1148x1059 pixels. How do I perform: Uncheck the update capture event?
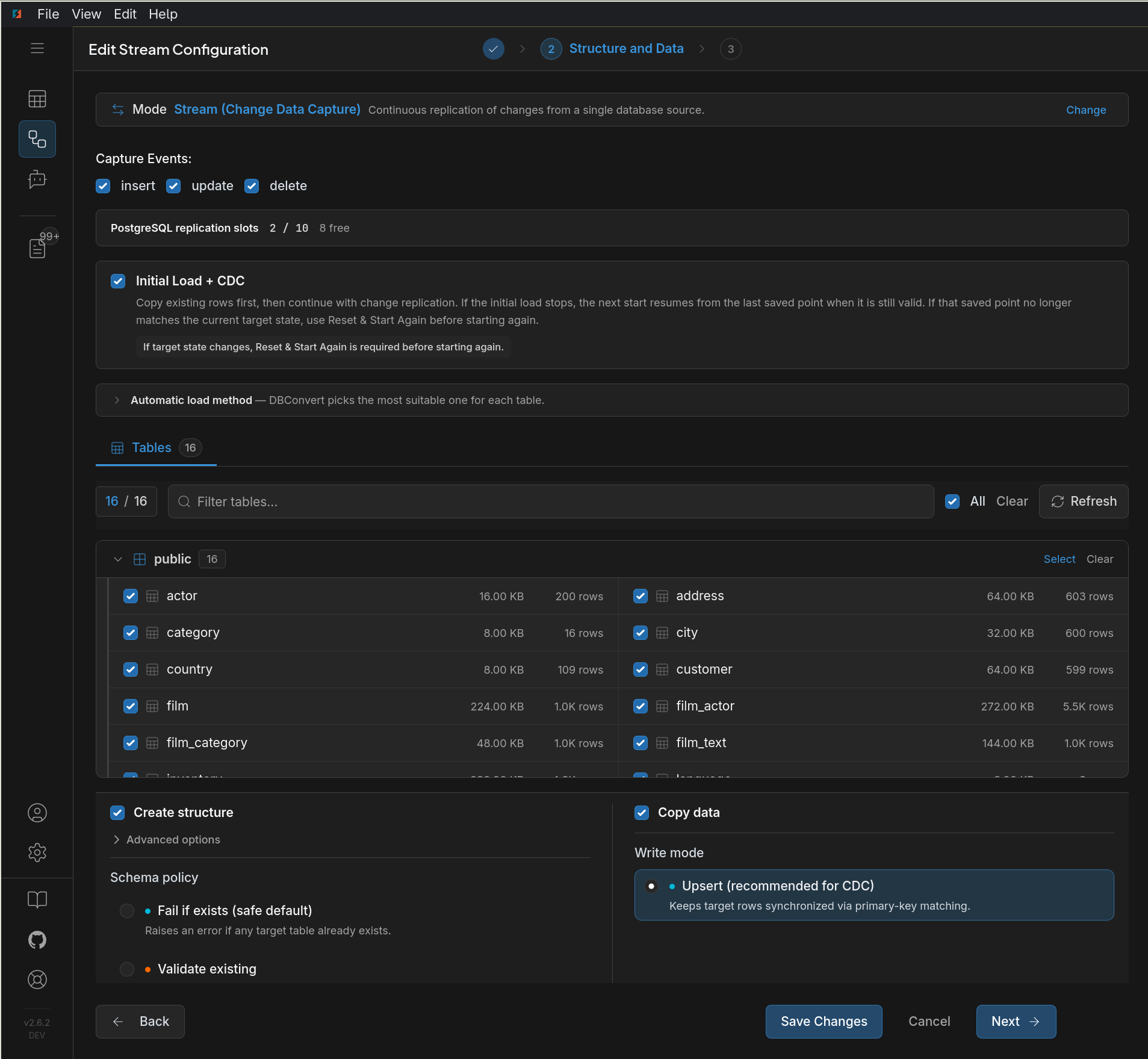tap(173, 186)
